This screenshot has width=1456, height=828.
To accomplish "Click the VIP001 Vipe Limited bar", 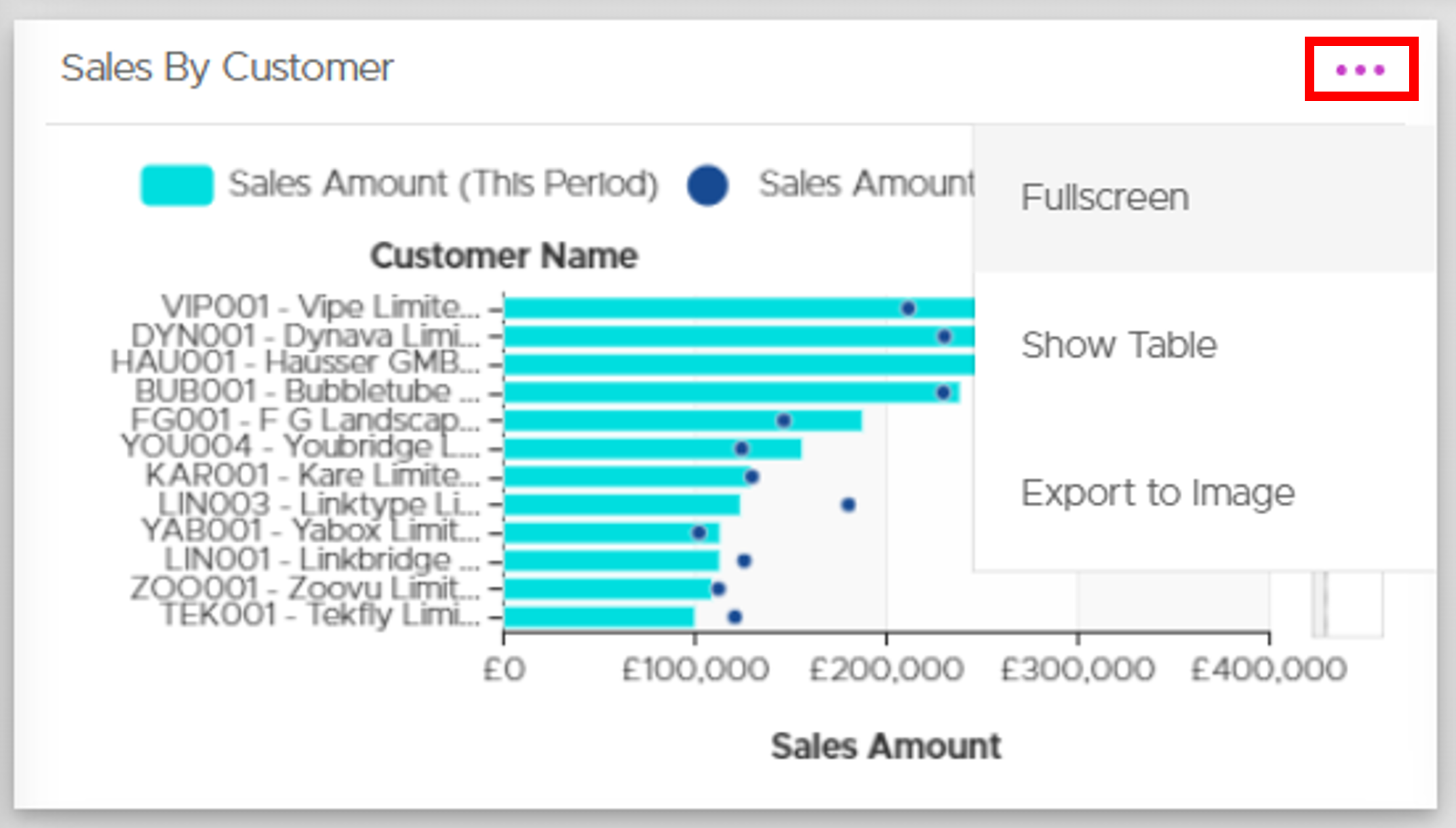I will [x=739, y=309].
